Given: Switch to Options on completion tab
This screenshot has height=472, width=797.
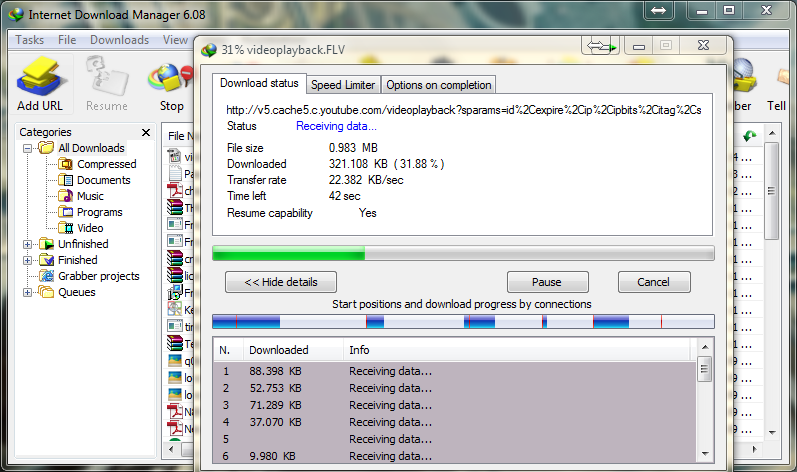Looking at the screenshot, I should pyautogui.click(x=439, y=85).
